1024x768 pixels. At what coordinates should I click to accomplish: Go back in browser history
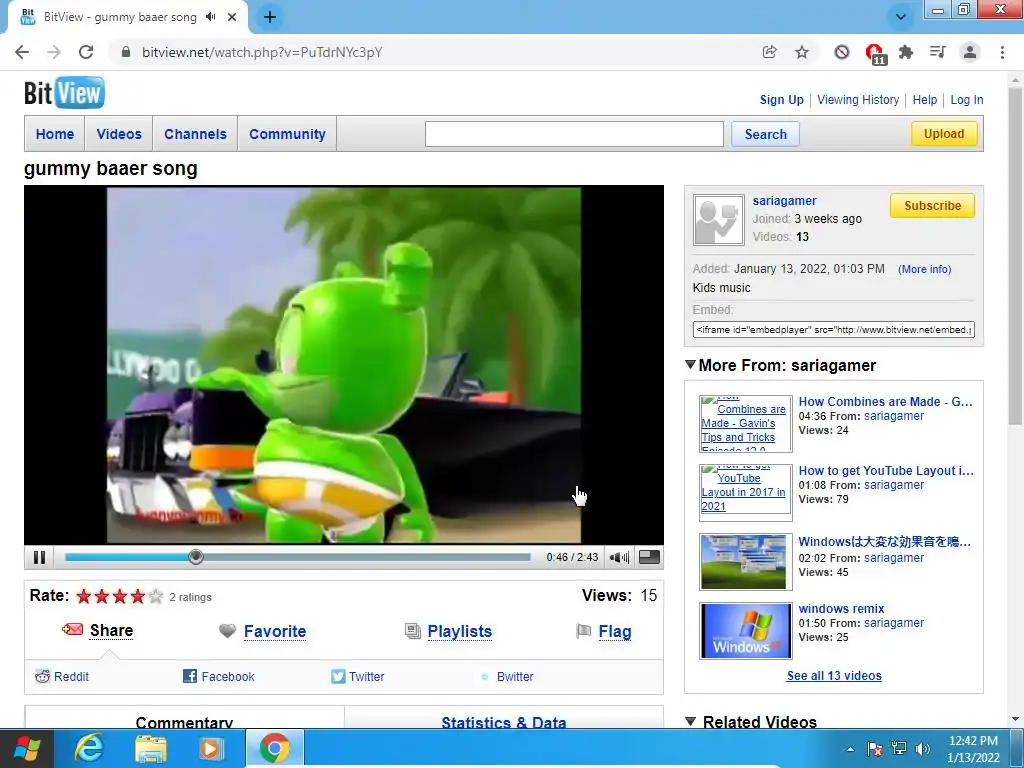click(x=22, y=52)
